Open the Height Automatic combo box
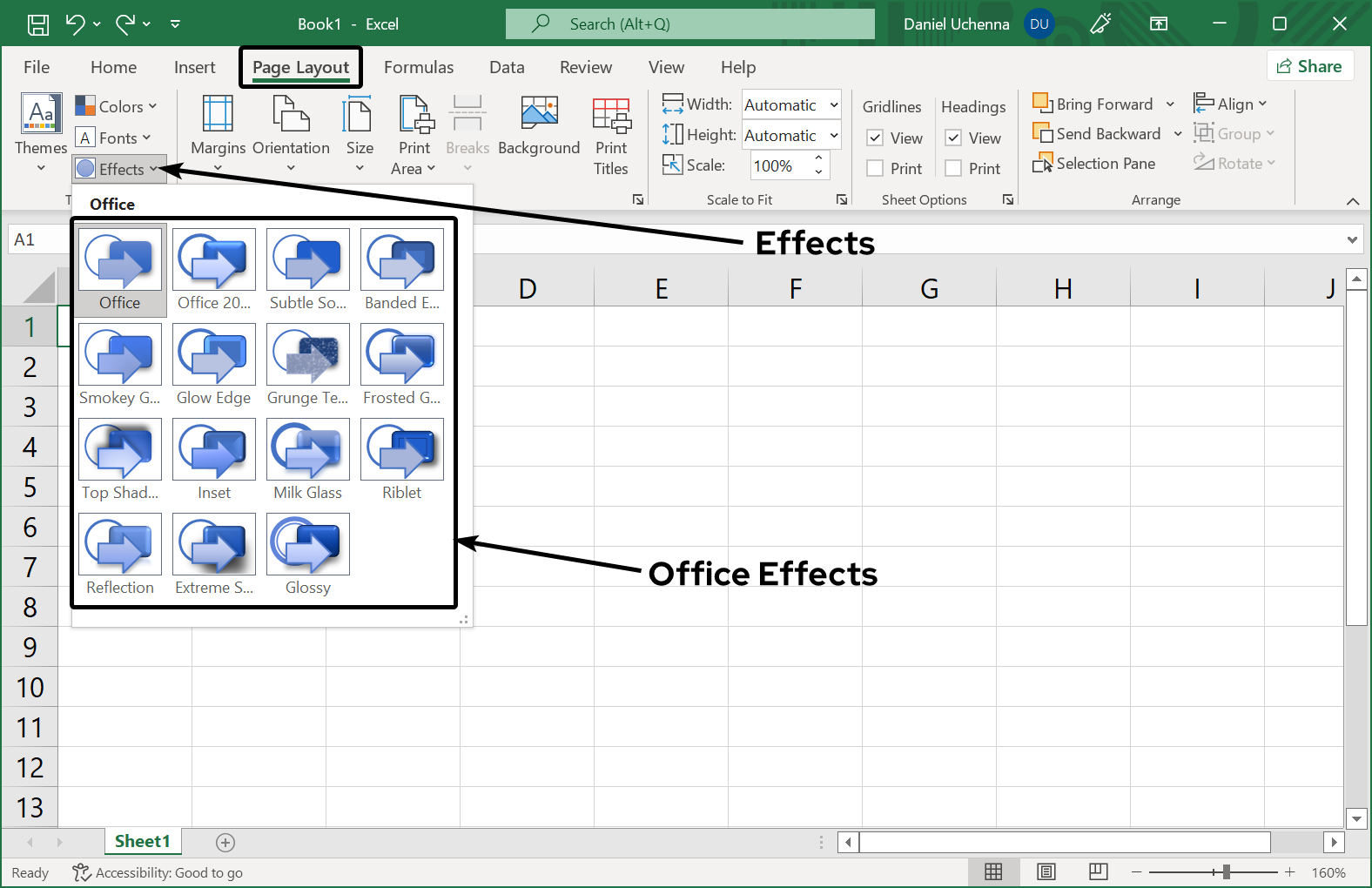The height and width of the screenshot is (888, 1372). click(x=791, y=136)
